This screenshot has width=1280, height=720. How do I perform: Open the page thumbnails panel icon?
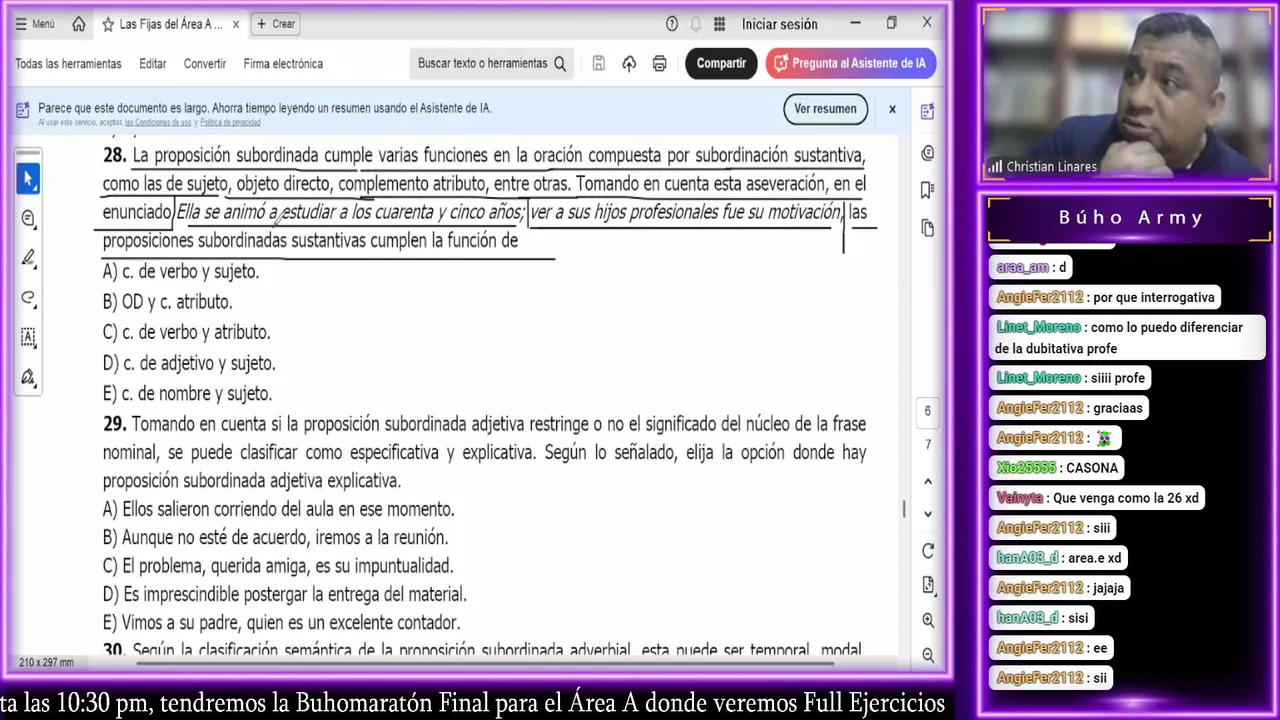(927, 228)
